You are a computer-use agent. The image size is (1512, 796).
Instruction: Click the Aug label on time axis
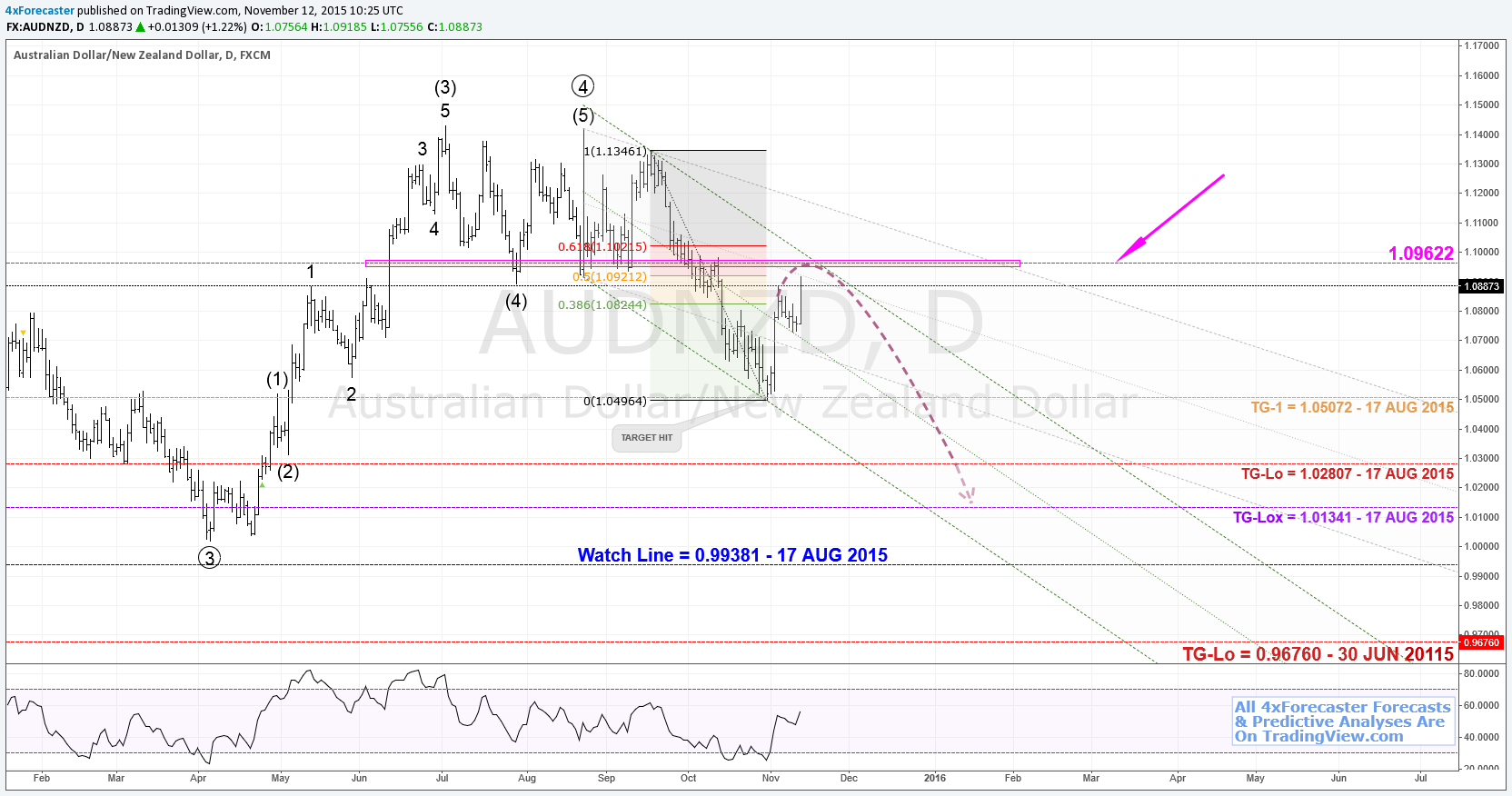[x=527, y=778]
